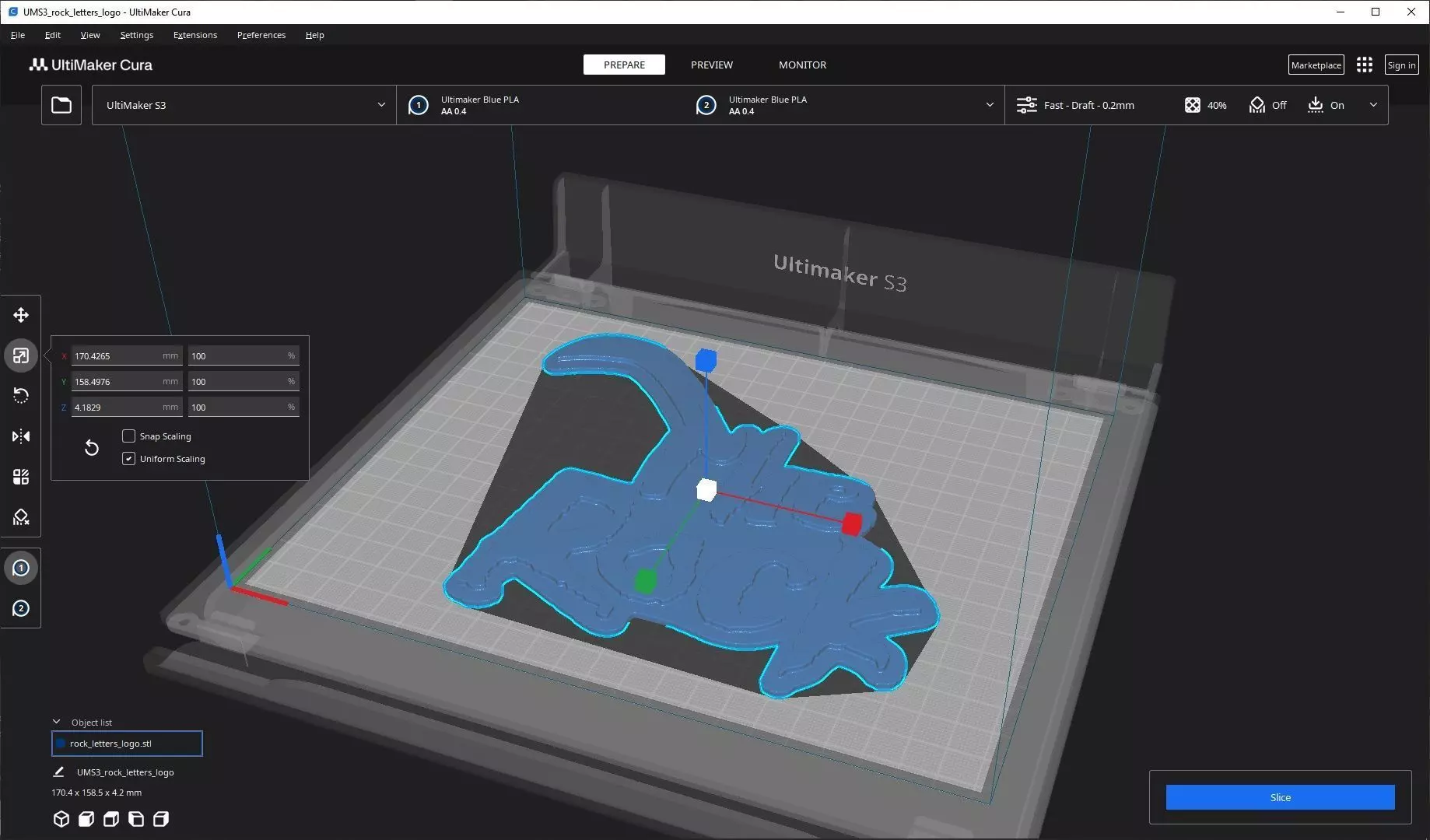Reset scale with the reset arrow
The image size is (1430, 840).
click(92, 447)
